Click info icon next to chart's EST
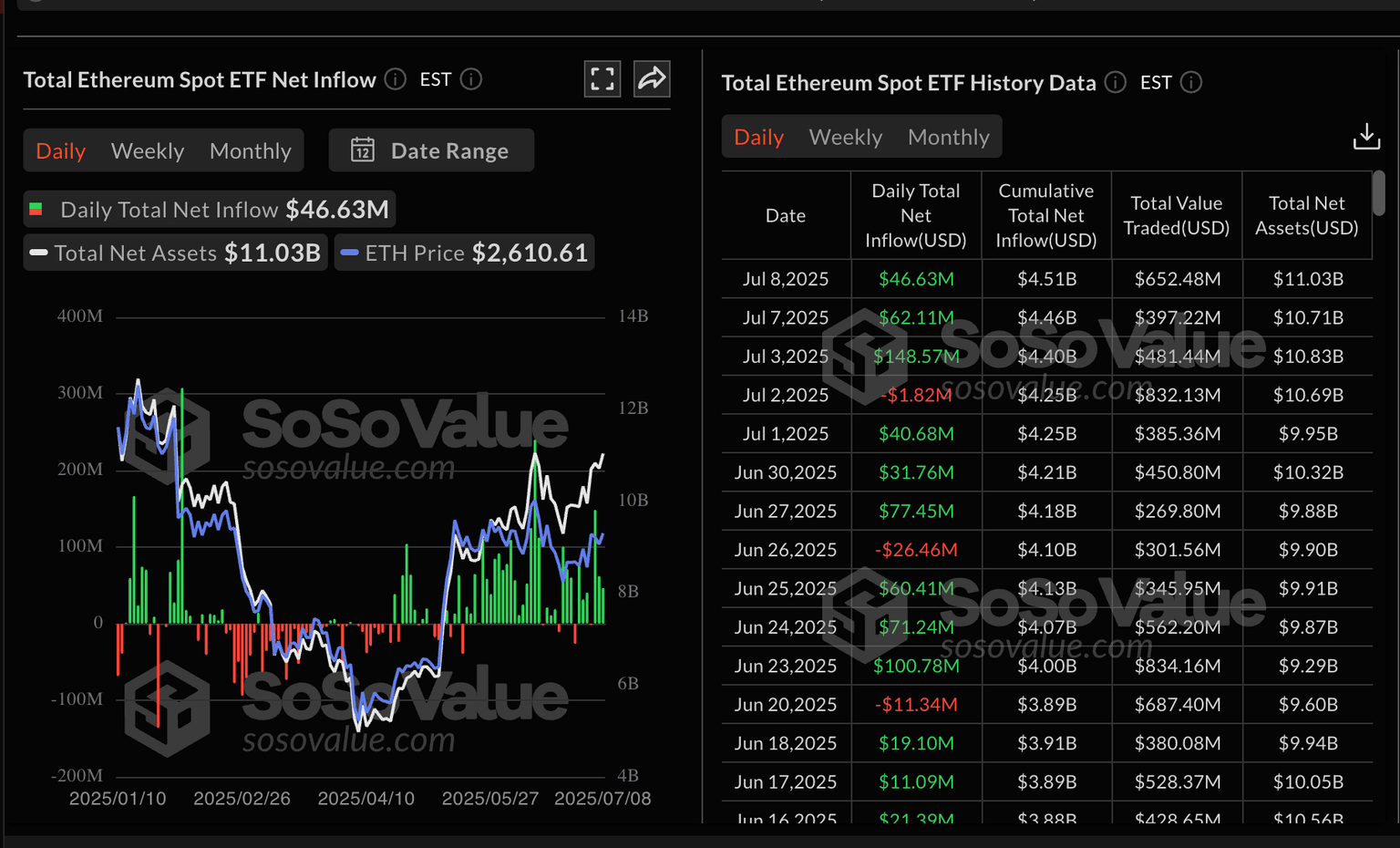This screenshot has width=1400, height=848. click(x=471, y=79)
